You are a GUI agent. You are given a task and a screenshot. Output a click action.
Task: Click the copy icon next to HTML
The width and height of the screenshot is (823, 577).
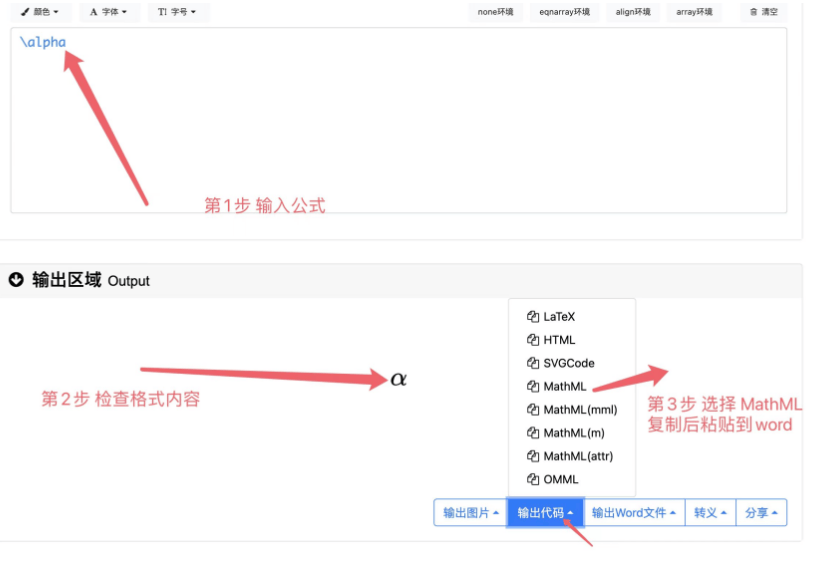pyautogui.click(x=533, y=340)
